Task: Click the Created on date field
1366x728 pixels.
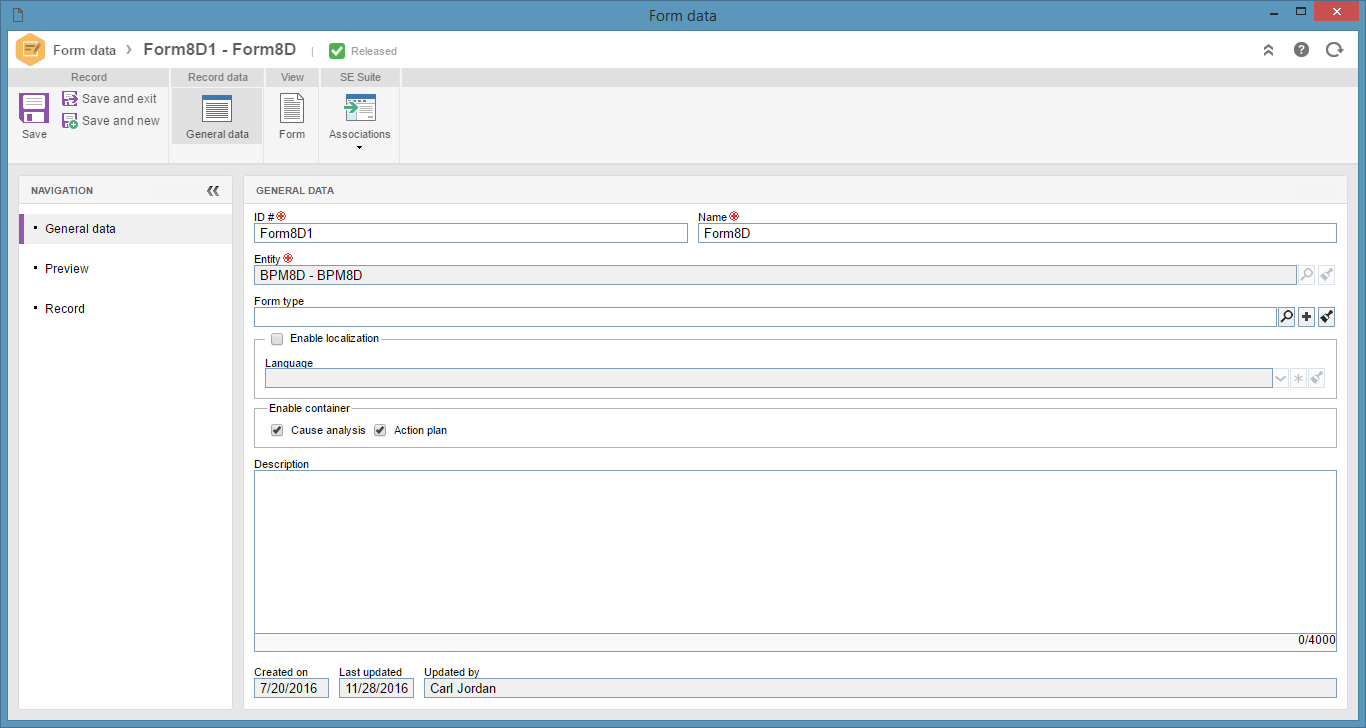Action: coord(291,688)
